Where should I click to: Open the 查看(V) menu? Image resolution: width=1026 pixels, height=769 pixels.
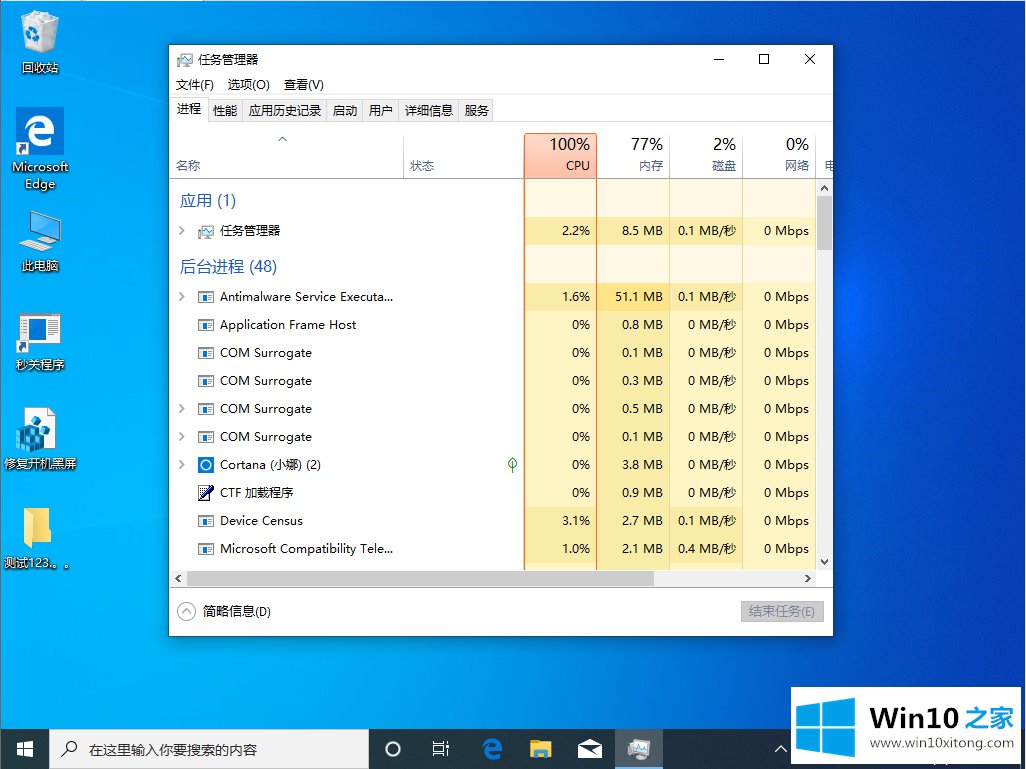(304, 85)
